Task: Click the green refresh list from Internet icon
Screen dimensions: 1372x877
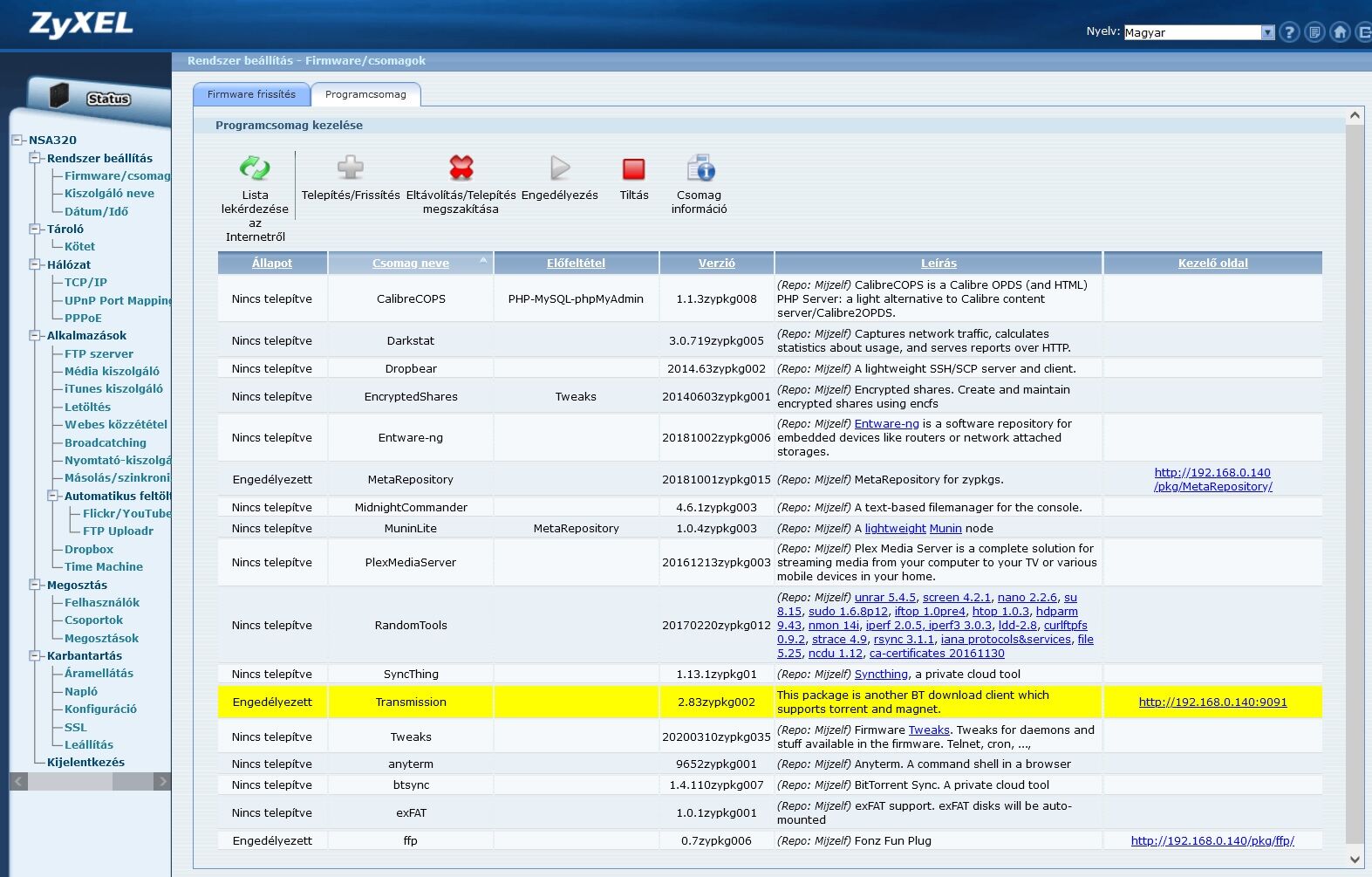Action: [x=255, y=168]
